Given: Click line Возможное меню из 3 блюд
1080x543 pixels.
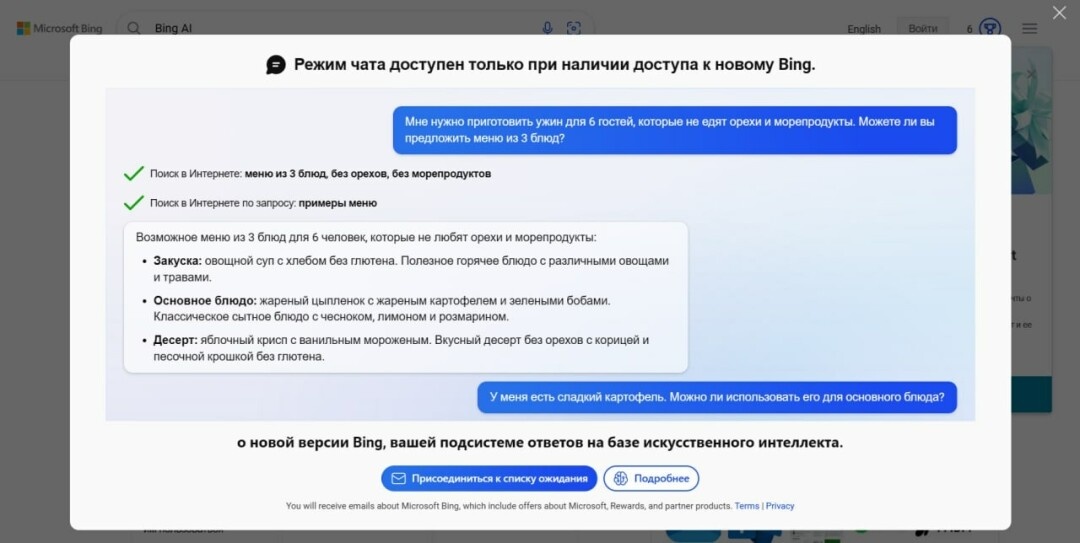Looking at the screenshot, I should pyautogui.click(x=366, y=237).
